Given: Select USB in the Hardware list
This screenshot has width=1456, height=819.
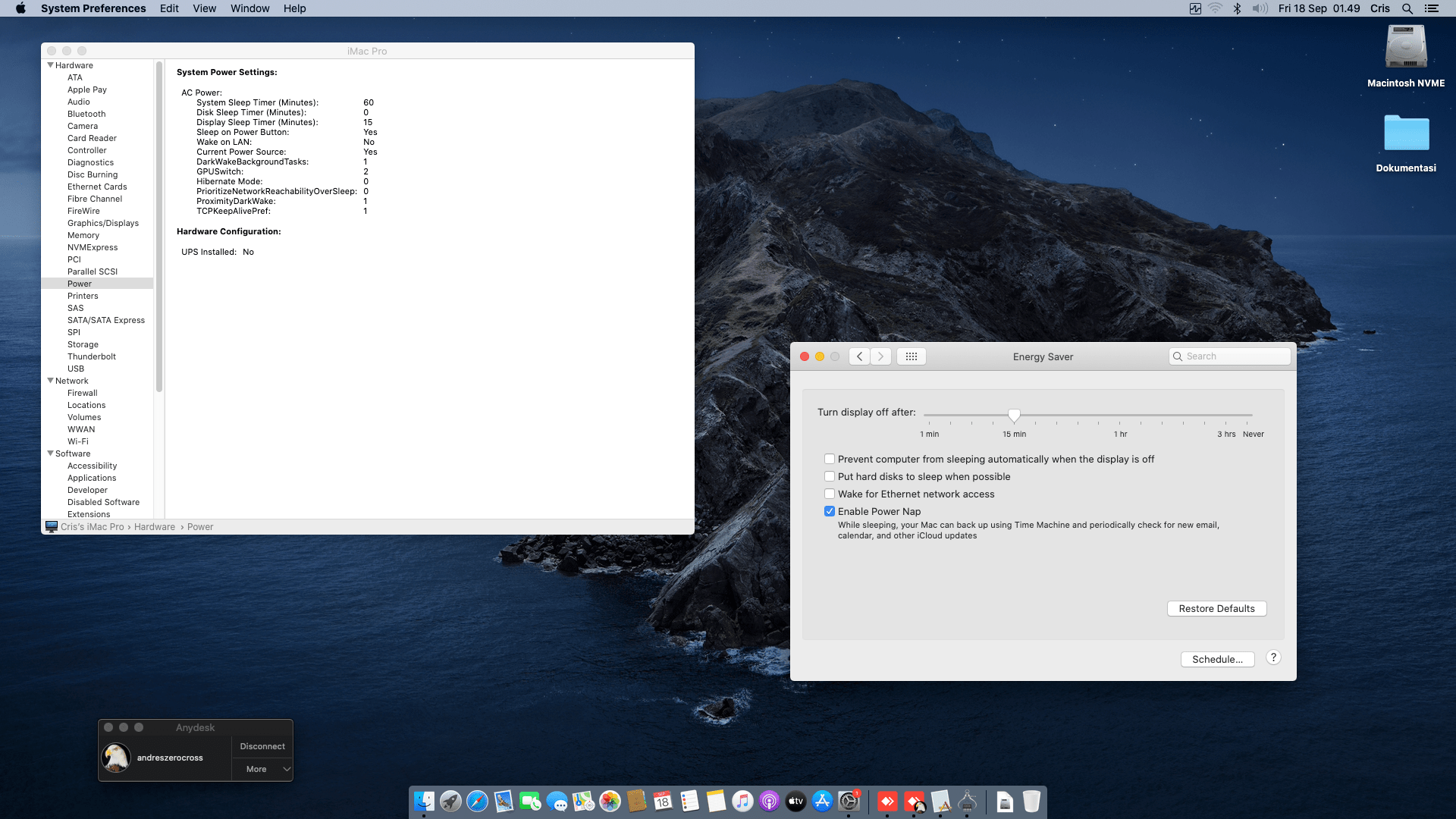Looking at the screenshot, I should click(76, 369).
